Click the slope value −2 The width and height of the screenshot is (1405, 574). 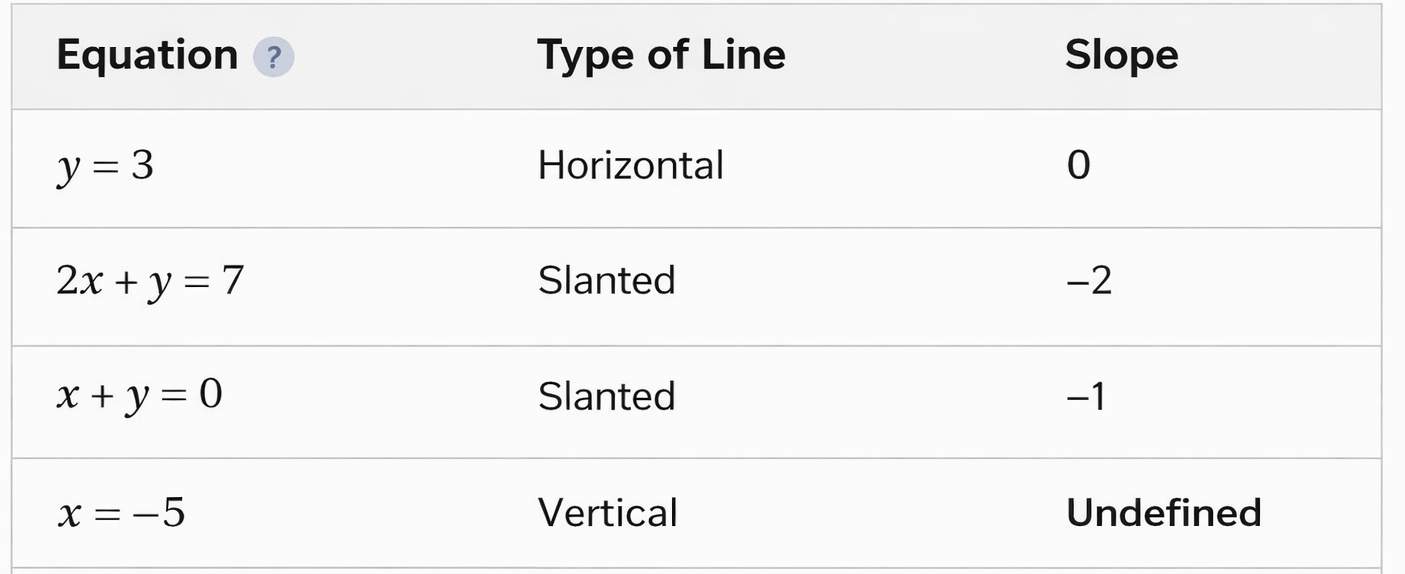coord(1088,281)
